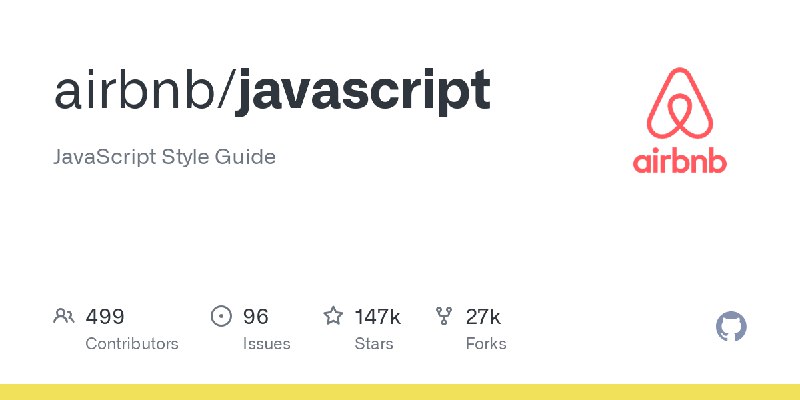800x400 pixels.
Task: Click the 27k forks count
Action: click(483, 317)
